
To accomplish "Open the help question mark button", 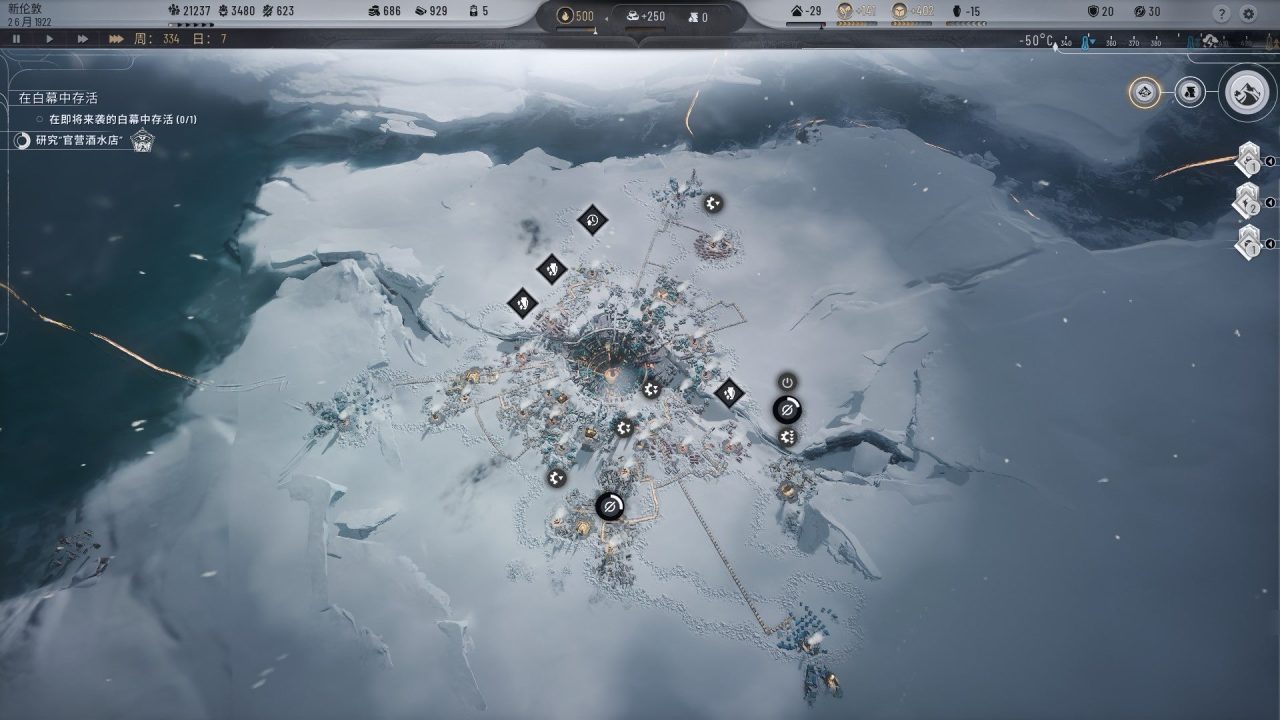I will 1221,14.
